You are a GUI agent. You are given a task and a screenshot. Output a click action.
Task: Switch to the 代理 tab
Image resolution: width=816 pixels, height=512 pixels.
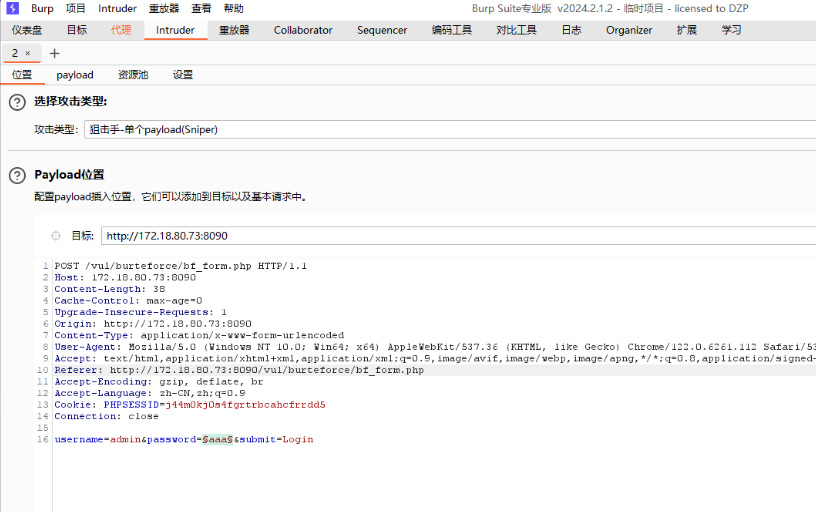click(121, 30)
